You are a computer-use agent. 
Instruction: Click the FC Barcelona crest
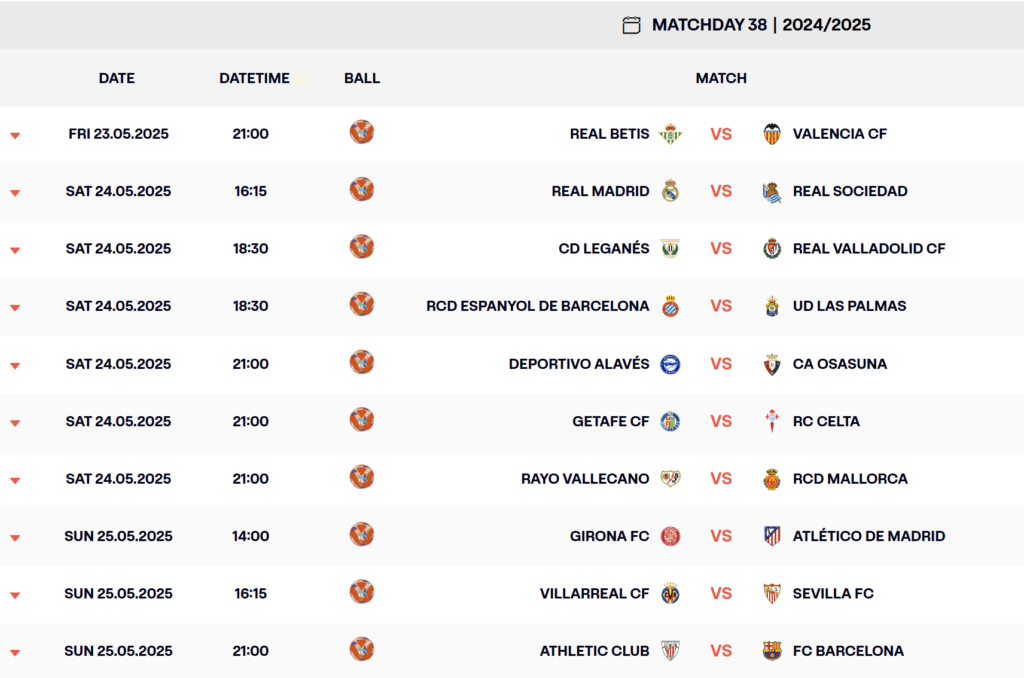(x=772, y=651)
